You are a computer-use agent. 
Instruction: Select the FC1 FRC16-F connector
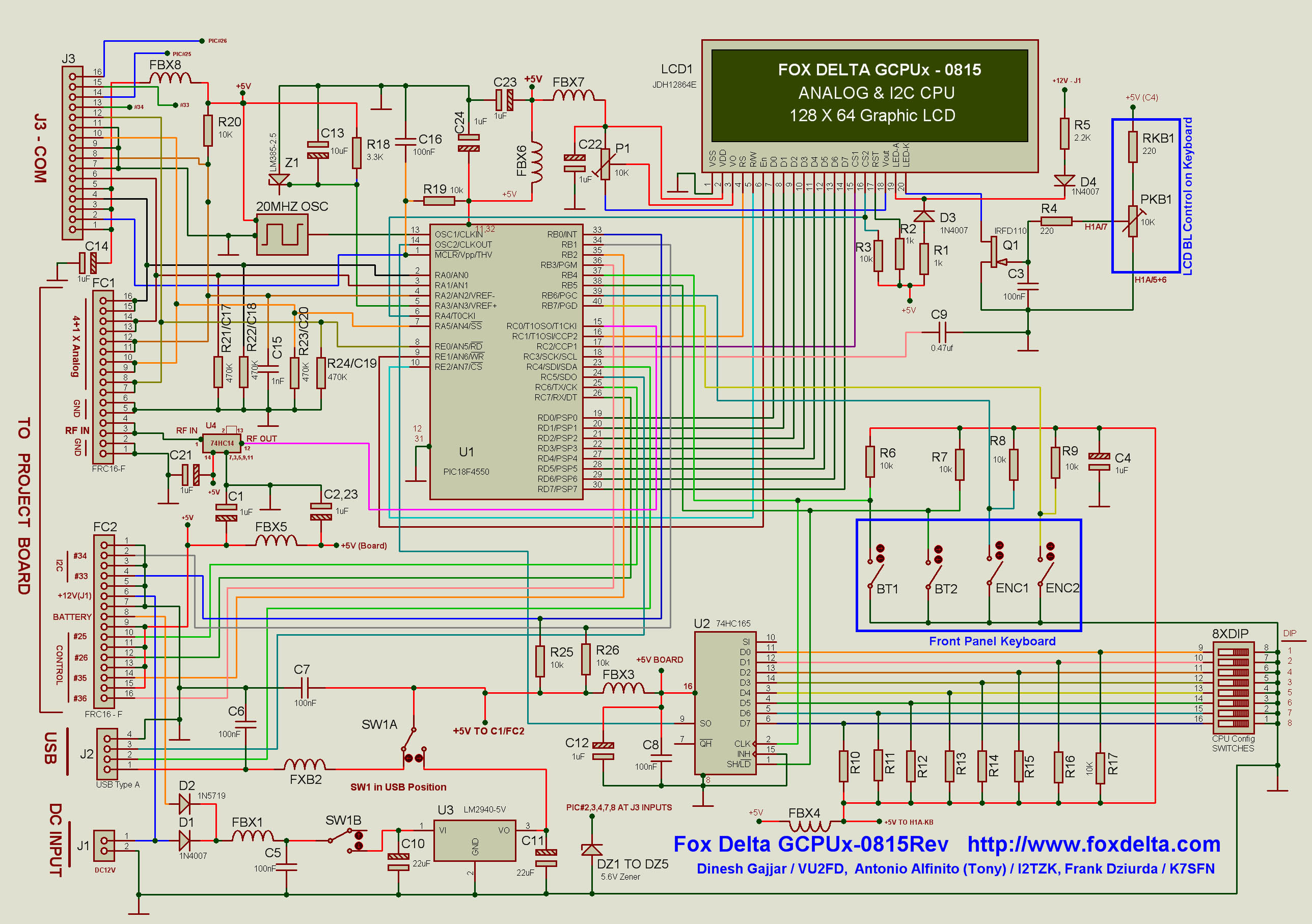[103, 376]
